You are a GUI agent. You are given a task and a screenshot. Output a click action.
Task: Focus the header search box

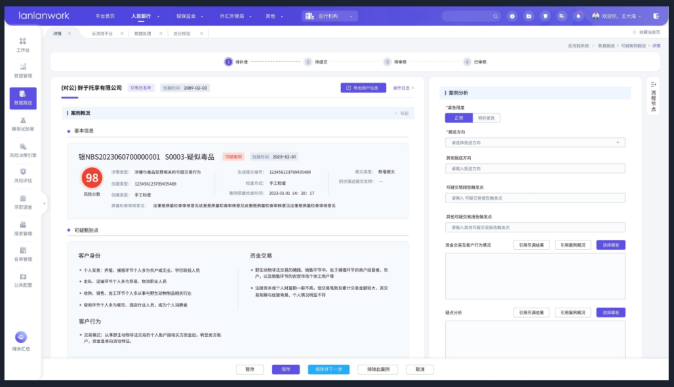(x=471, y=16)
